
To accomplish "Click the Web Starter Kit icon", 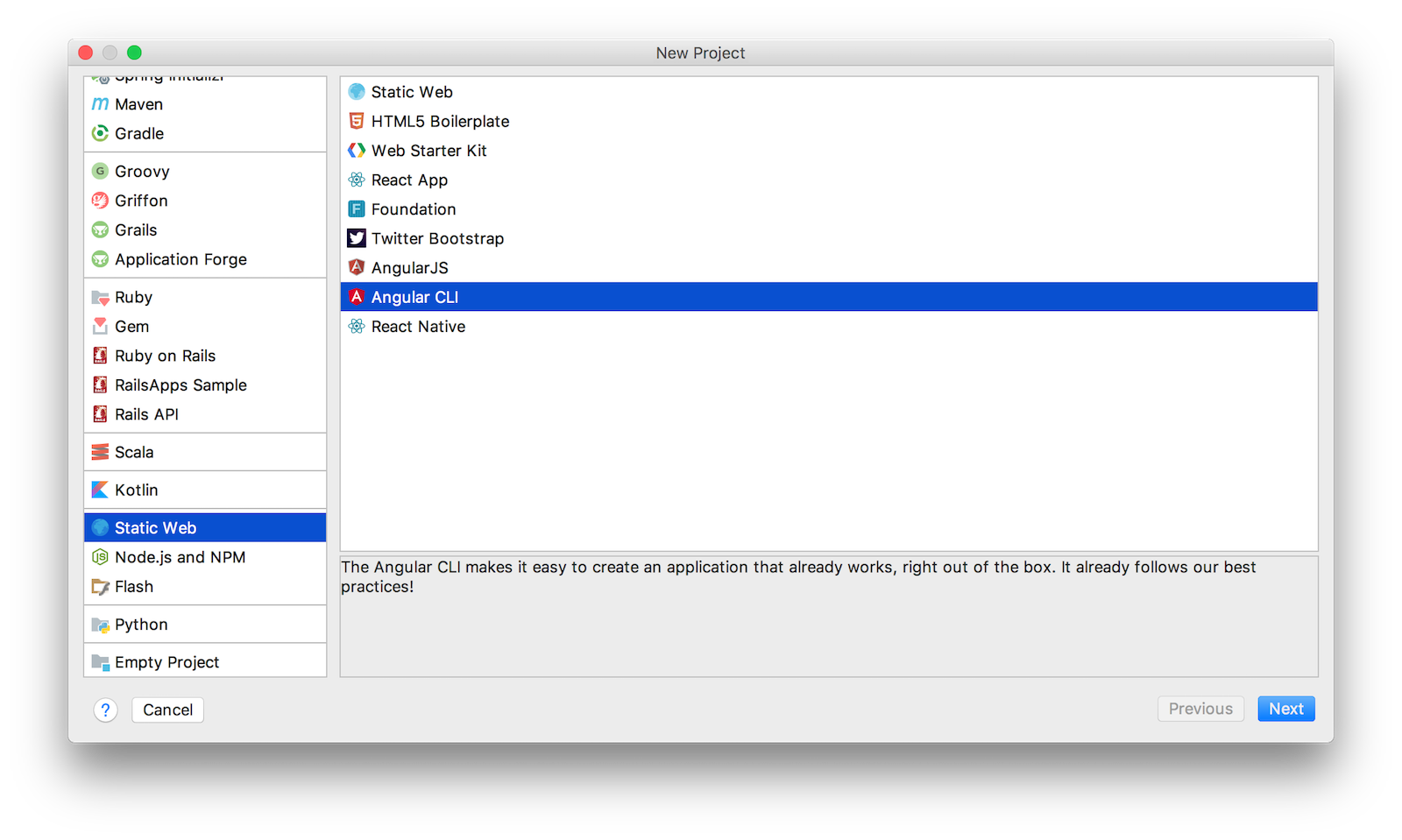I will click(357, 151).
